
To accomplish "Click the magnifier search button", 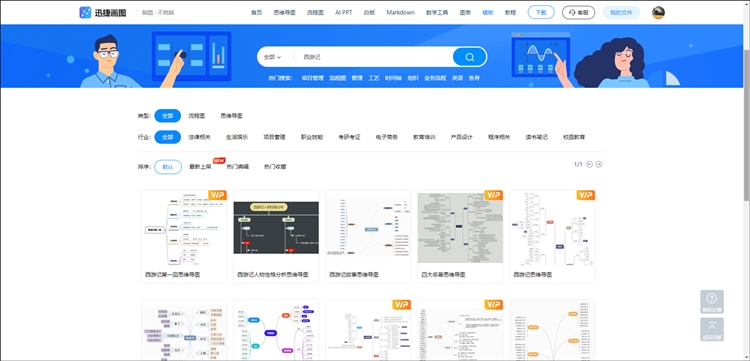I will tap(469, 57).
